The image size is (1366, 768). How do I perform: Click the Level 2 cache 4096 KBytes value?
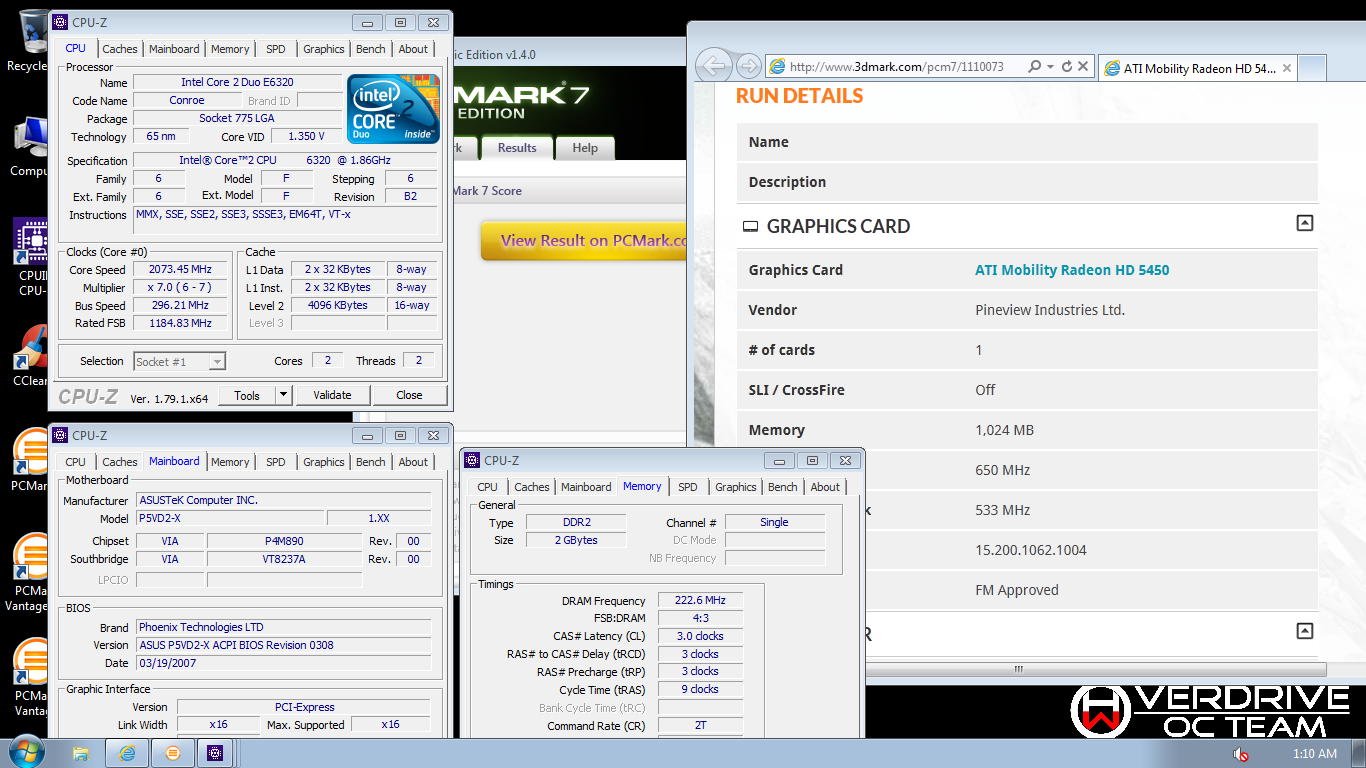[337, 306]
